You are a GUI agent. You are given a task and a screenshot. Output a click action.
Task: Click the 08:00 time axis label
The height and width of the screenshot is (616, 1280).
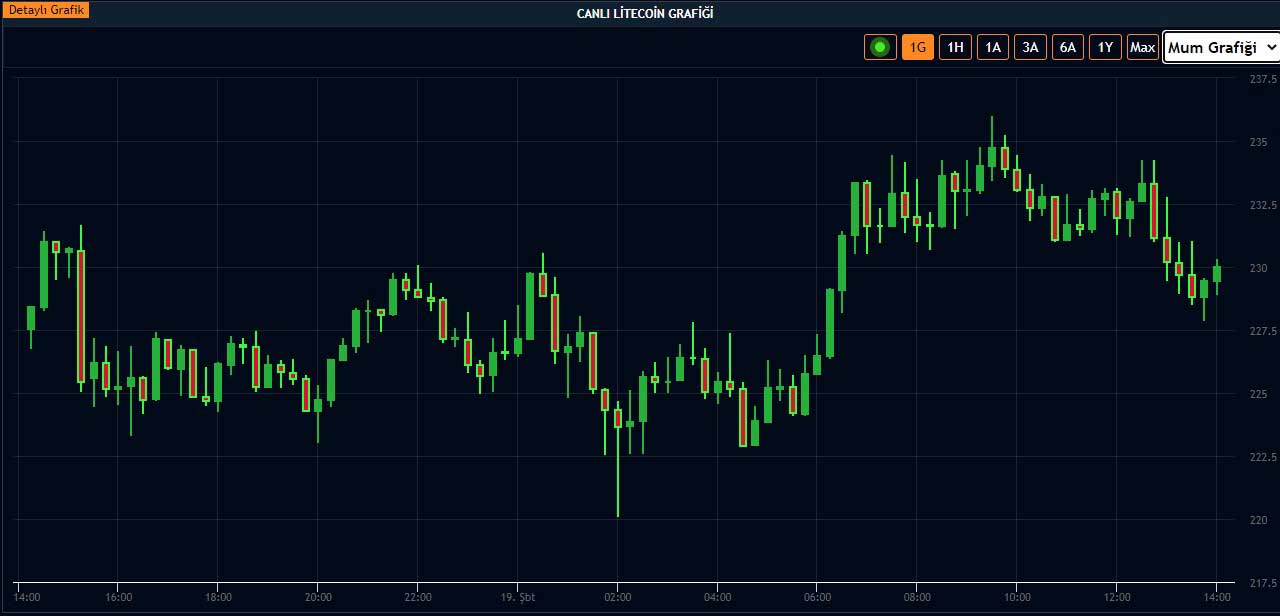(x=917, y=597)
